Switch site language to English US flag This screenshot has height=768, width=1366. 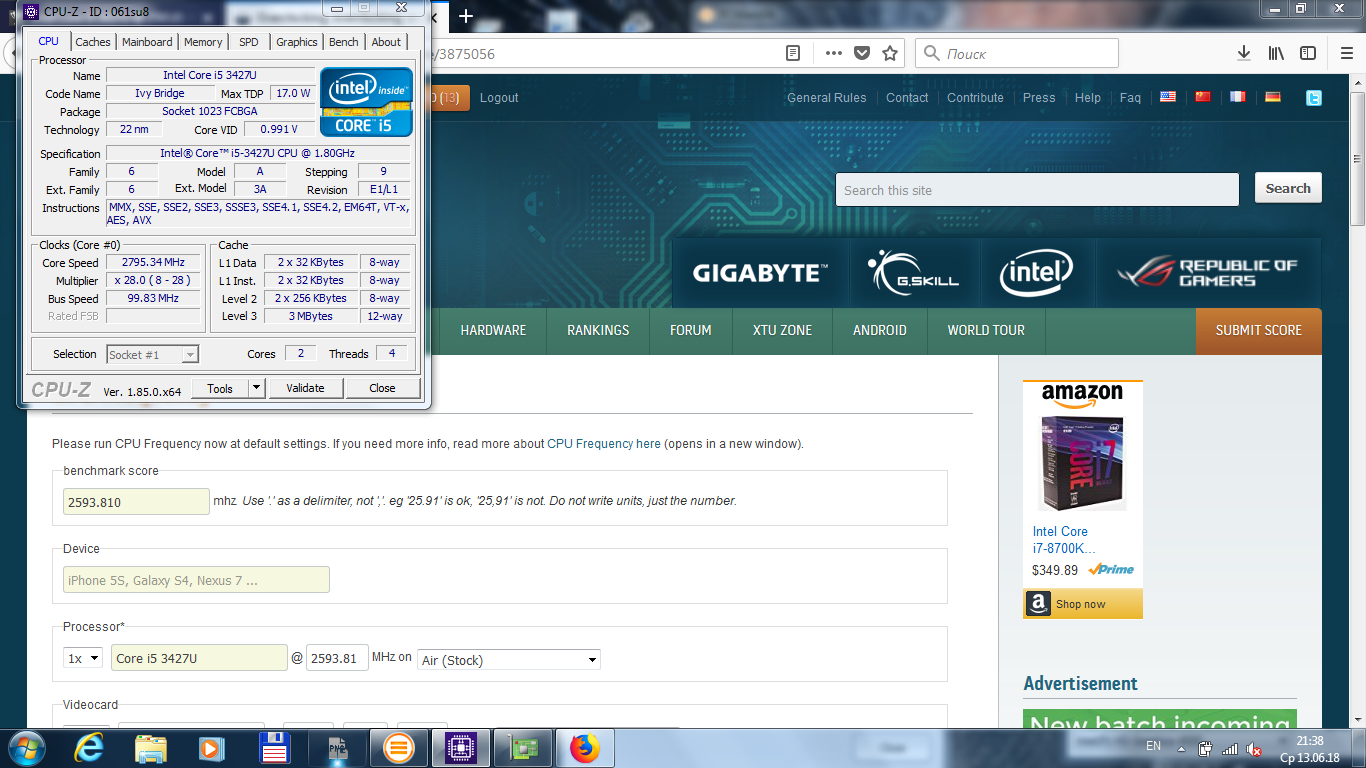click(x=1168, y=97)
